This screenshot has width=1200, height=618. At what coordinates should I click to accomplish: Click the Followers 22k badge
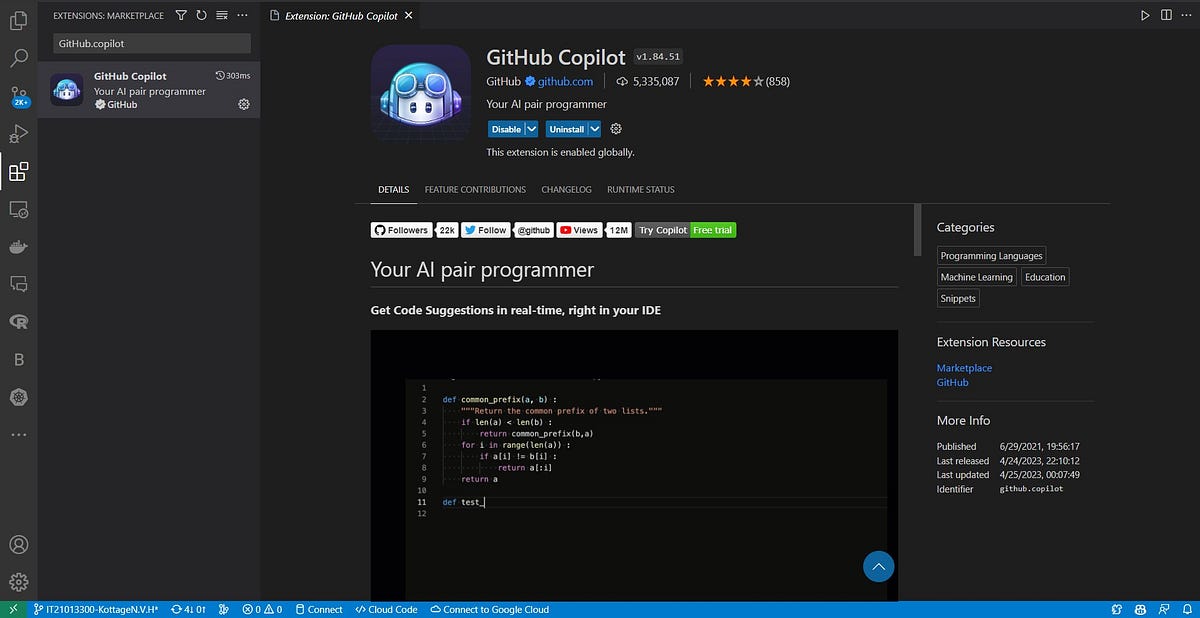[x=415, y=230]
